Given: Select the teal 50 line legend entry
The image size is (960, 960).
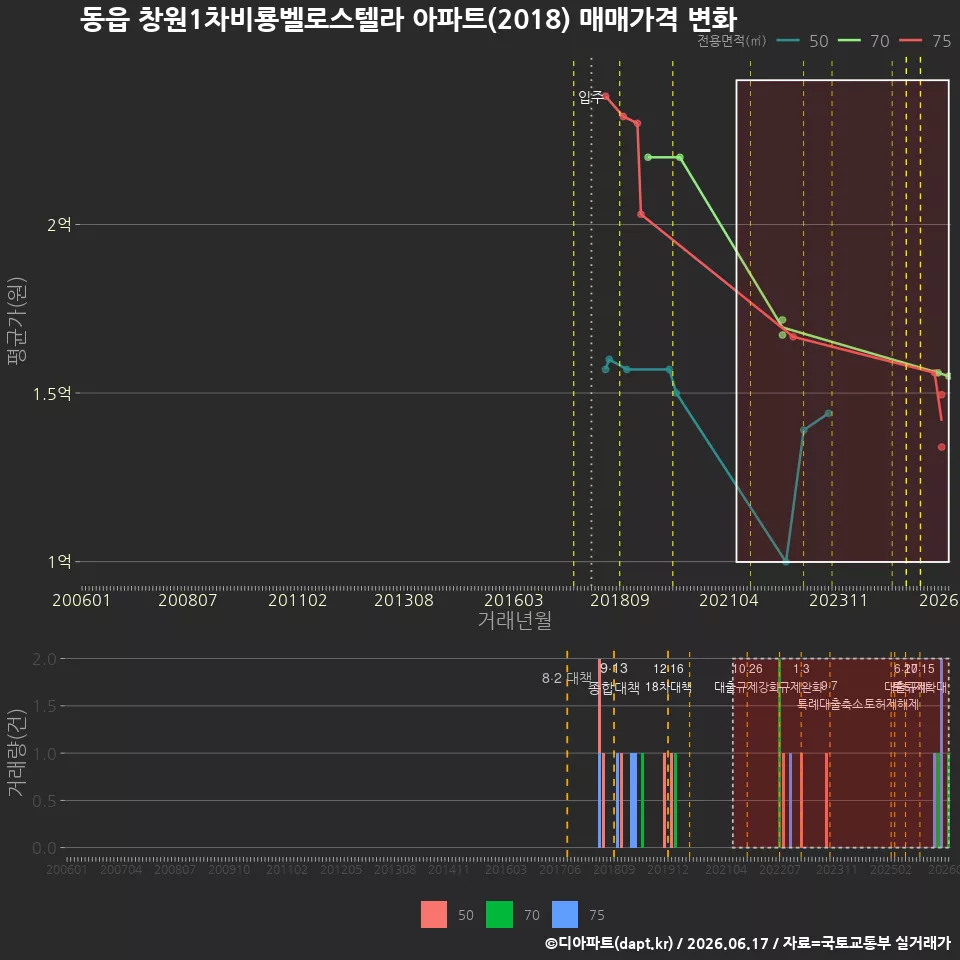Looking at the screenshot, I should [802, 41].
